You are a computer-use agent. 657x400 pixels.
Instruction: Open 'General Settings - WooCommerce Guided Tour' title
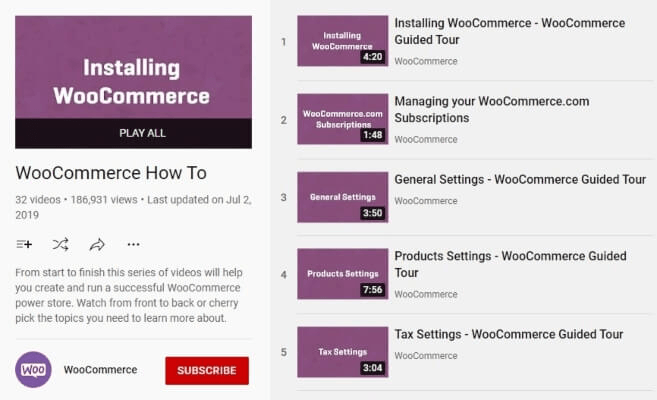pos(520,180)
